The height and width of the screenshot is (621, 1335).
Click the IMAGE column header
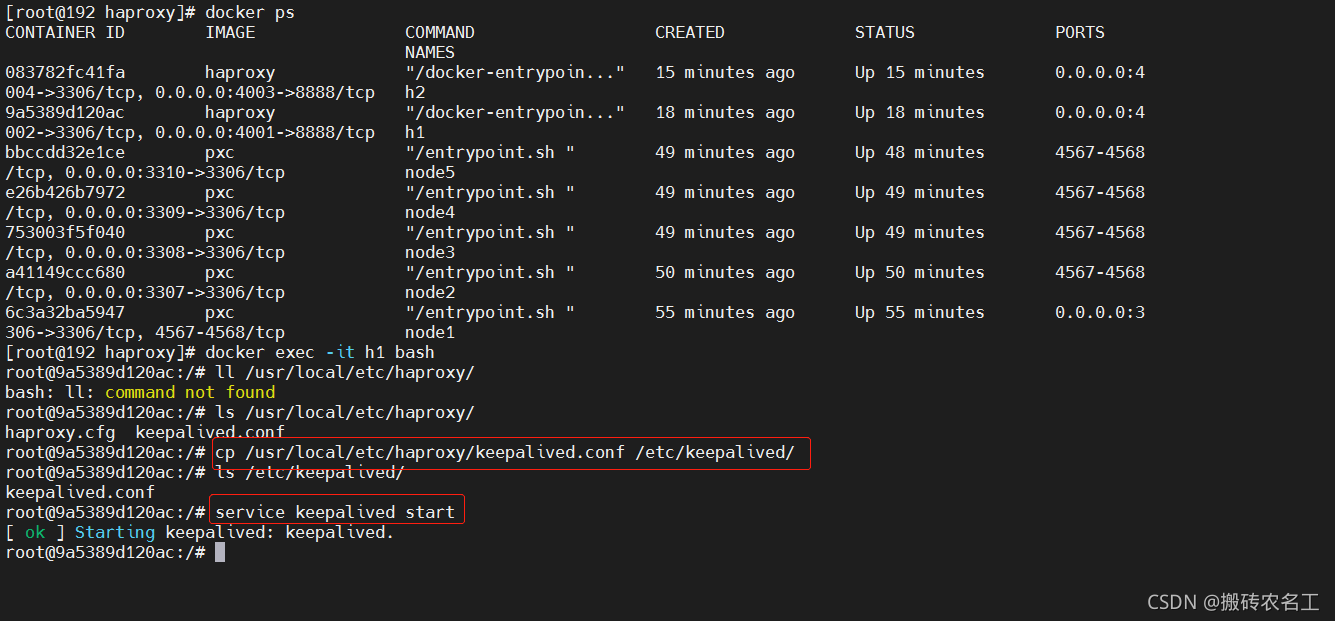coord(230,32)
